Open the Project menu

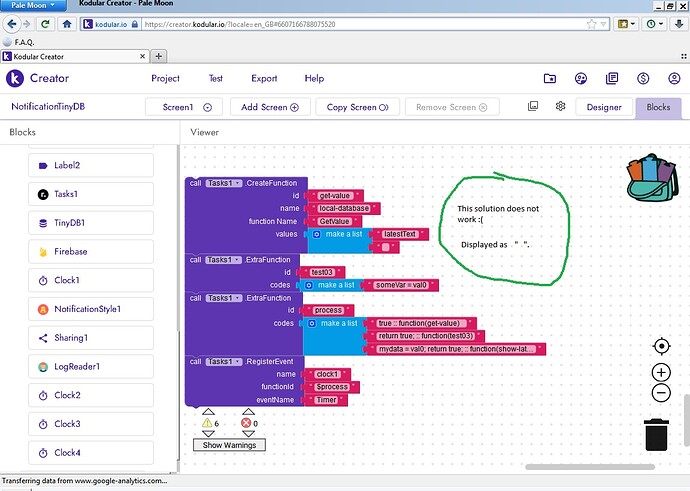point(165,78)
